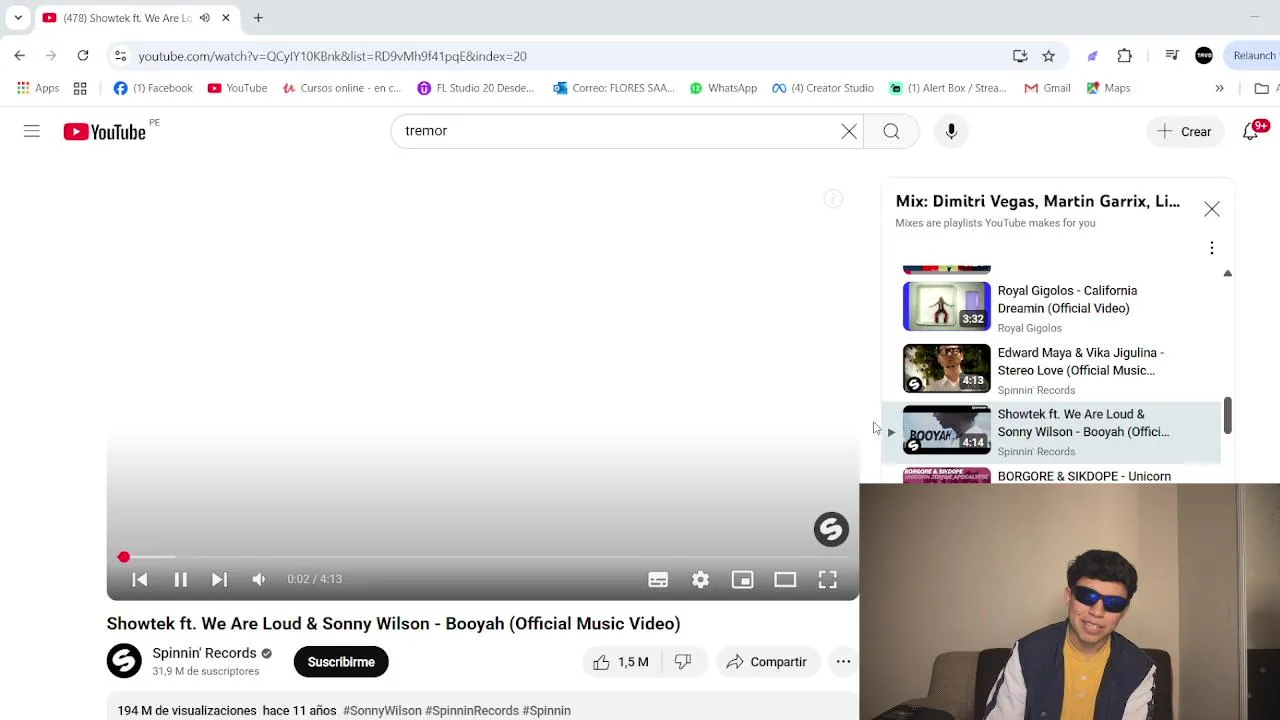Open the #SonnyWilson hashtag
Image resolution: width=1280 pixels, height=720 pixels.
pos(382,710)
